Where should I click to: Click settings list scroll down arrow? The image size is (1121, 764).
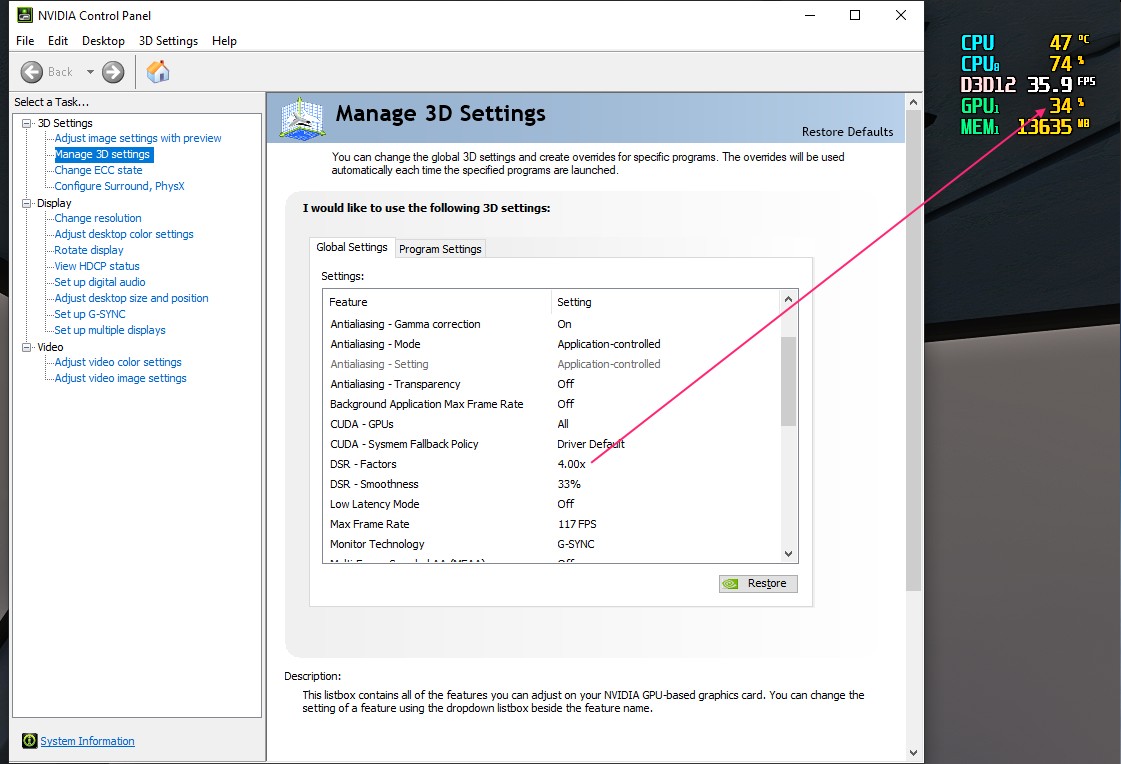click(789, 554)
